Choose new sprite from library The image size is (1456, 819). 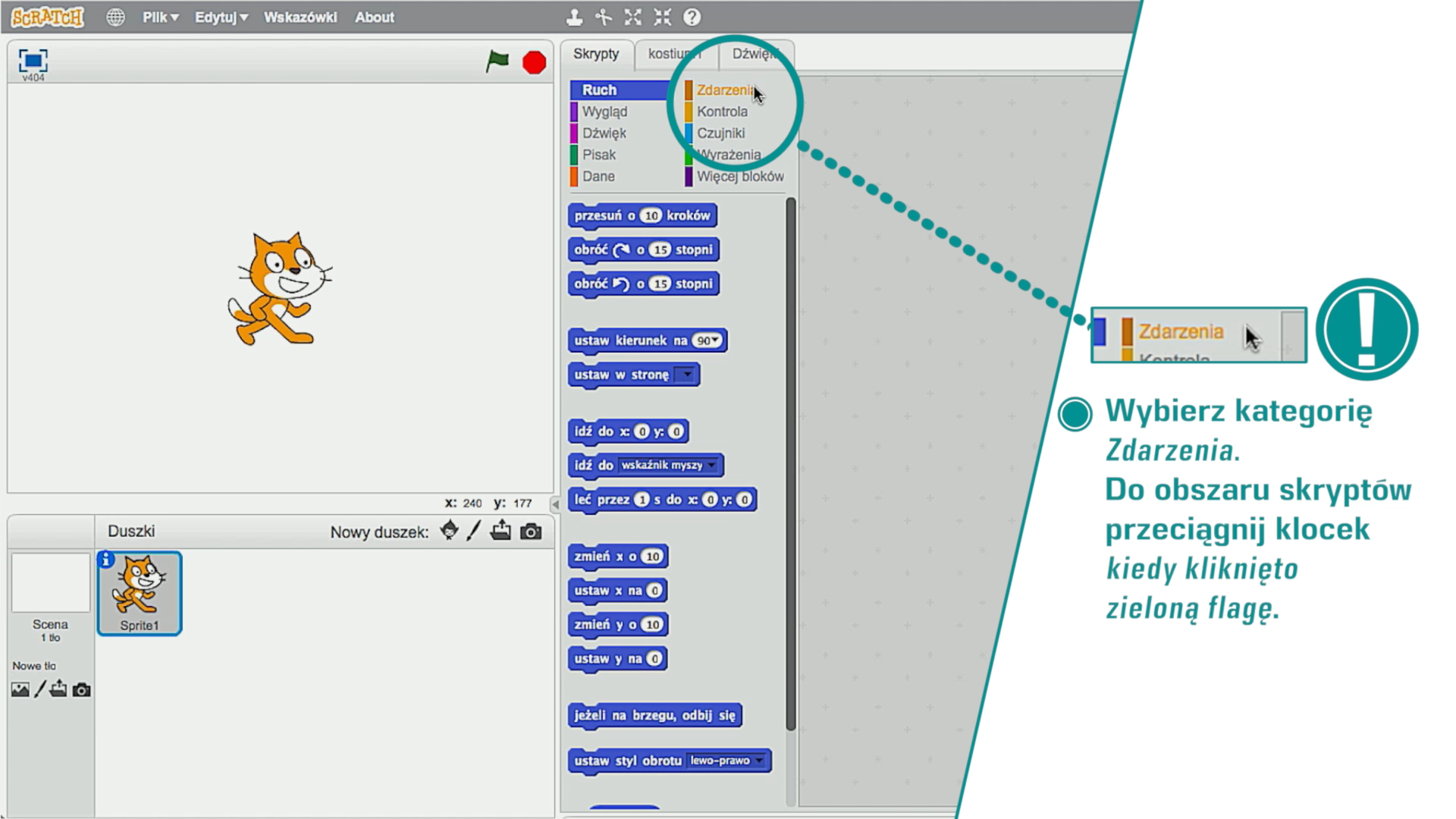tap(449, 531)
